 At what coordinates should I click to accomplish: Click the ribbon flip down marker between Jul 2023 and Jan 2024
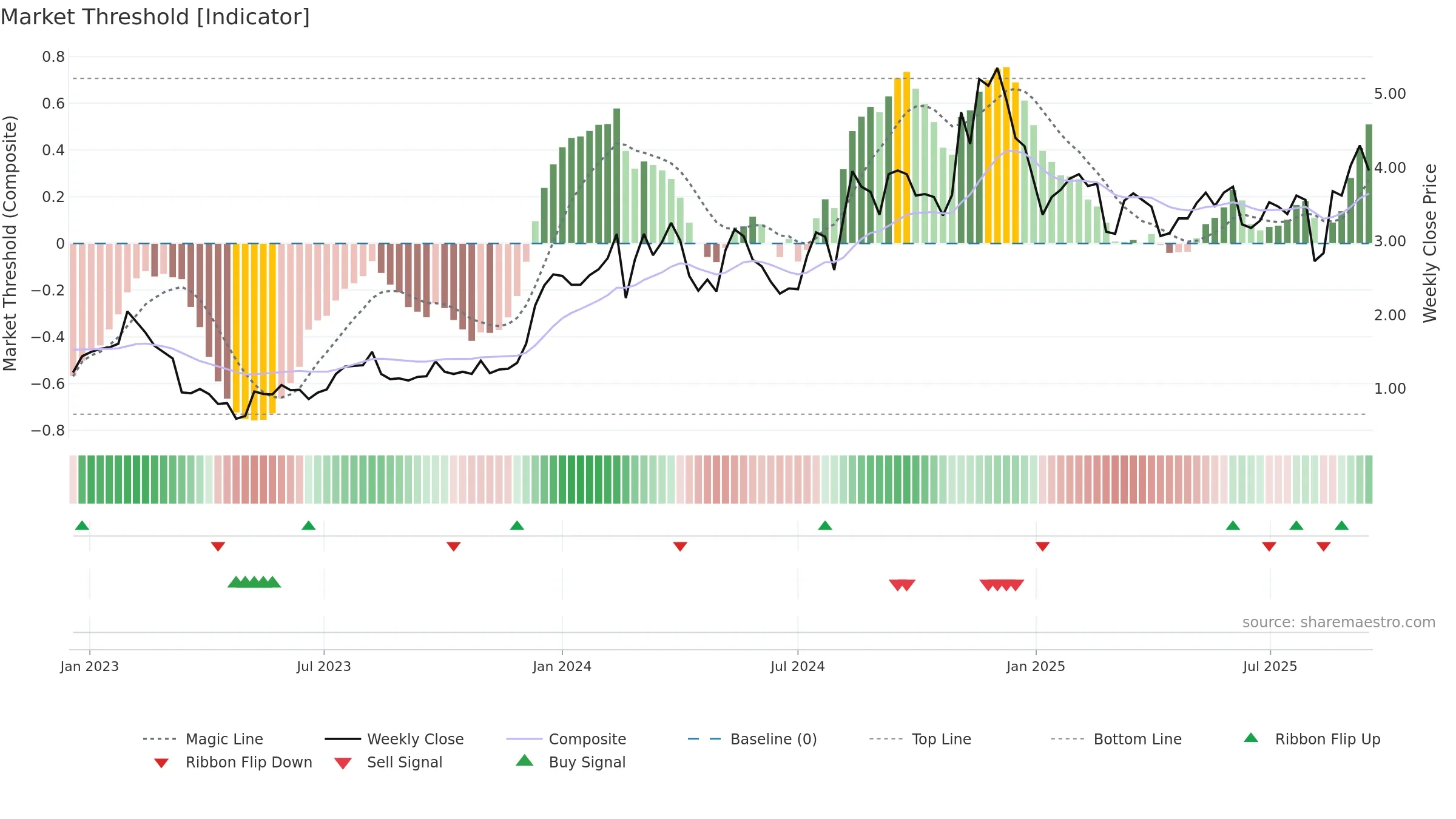[x=453, y=547]
